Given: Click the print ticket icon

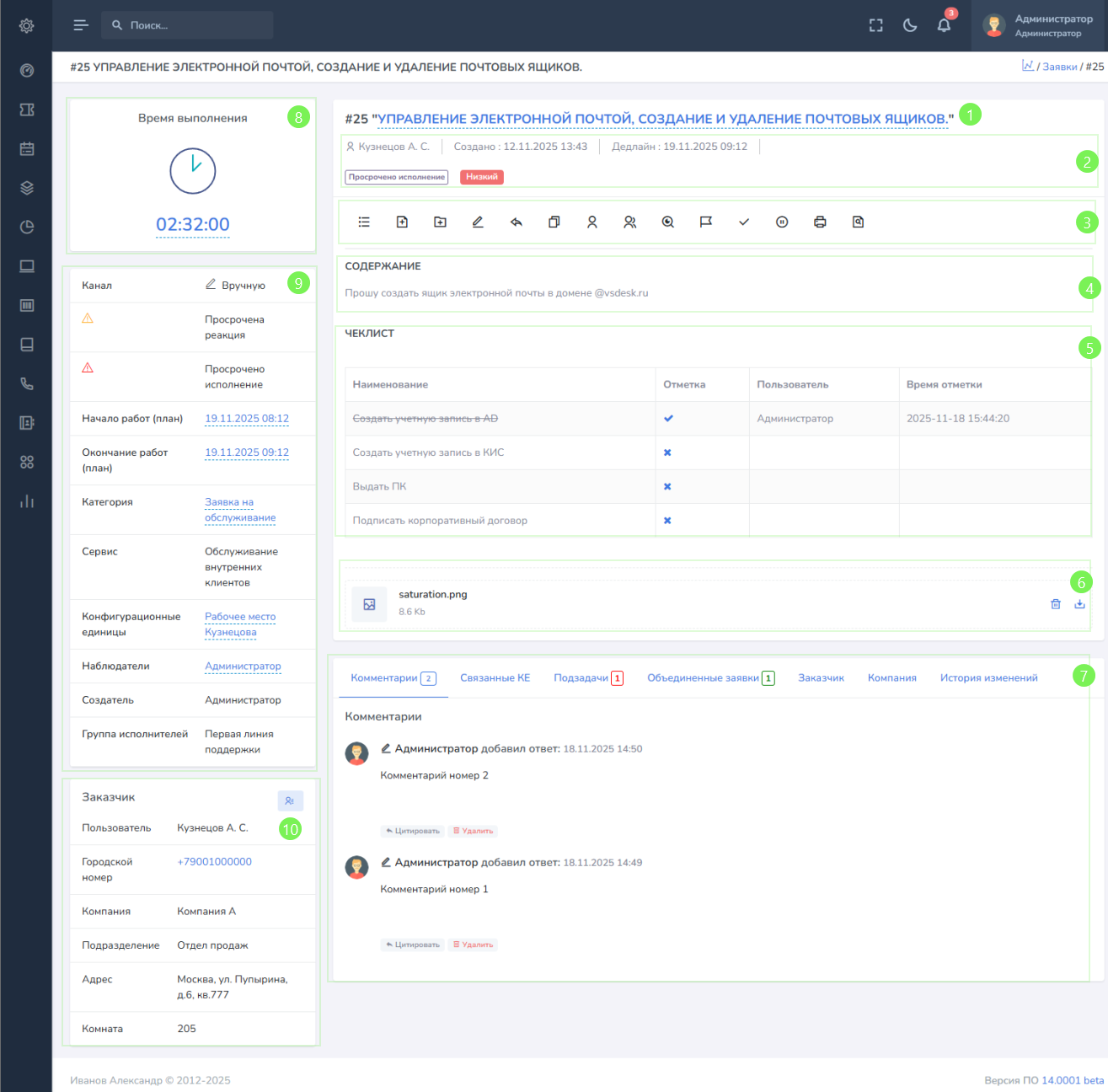Looking at the screenshot, I should [x=820, y=222].
